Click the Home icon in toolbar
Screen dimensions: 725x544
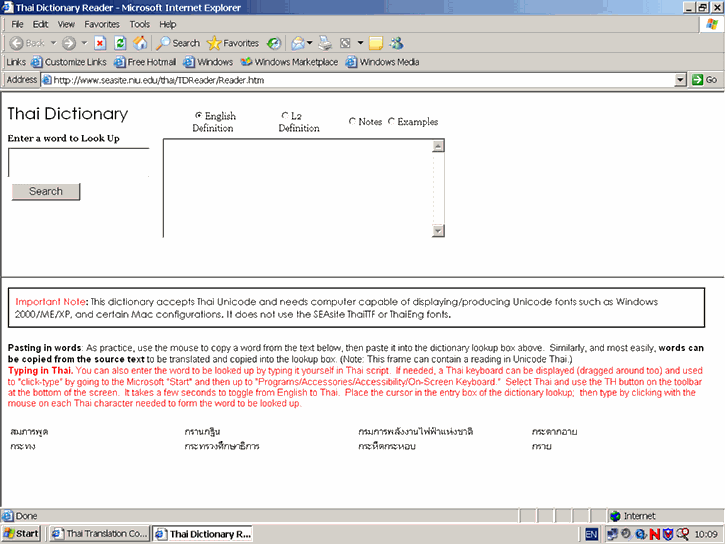point(140,43)
